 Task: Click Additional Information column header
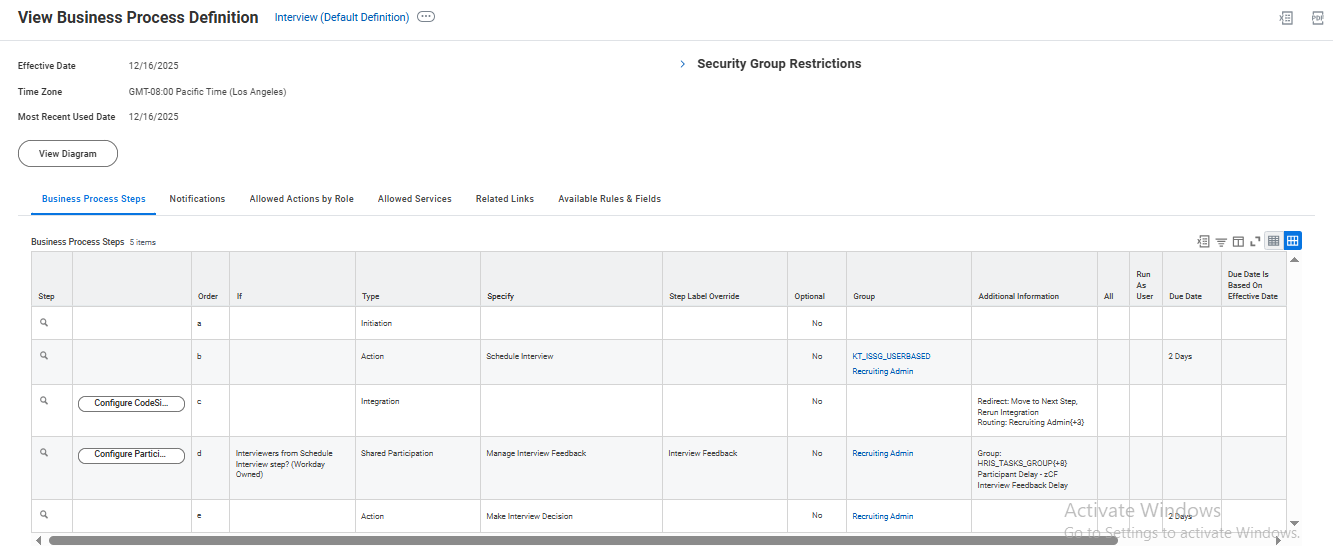[1034, 279]
